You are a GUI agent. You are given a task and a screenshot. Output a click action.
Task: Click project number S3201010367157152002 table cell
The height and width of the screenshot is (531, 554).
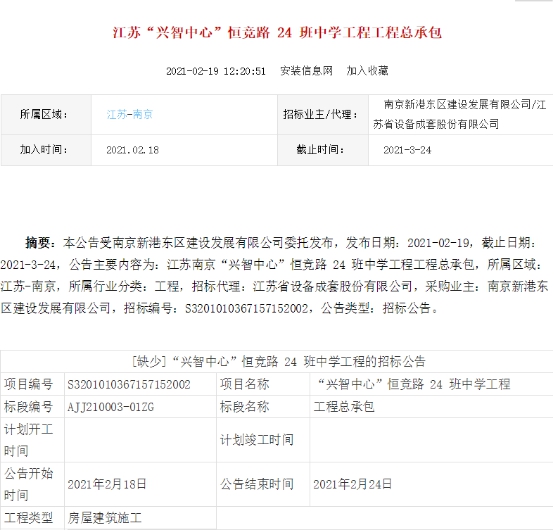click(x=141, y=384)
